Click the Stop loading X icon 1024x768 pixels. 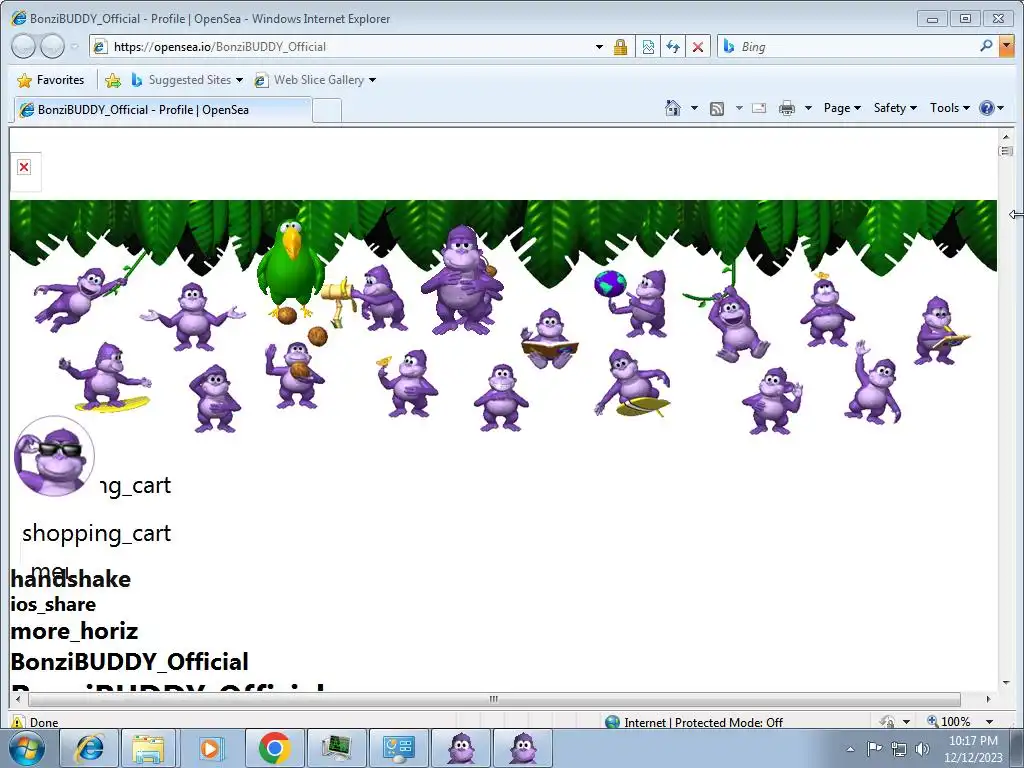pos(697,46)
